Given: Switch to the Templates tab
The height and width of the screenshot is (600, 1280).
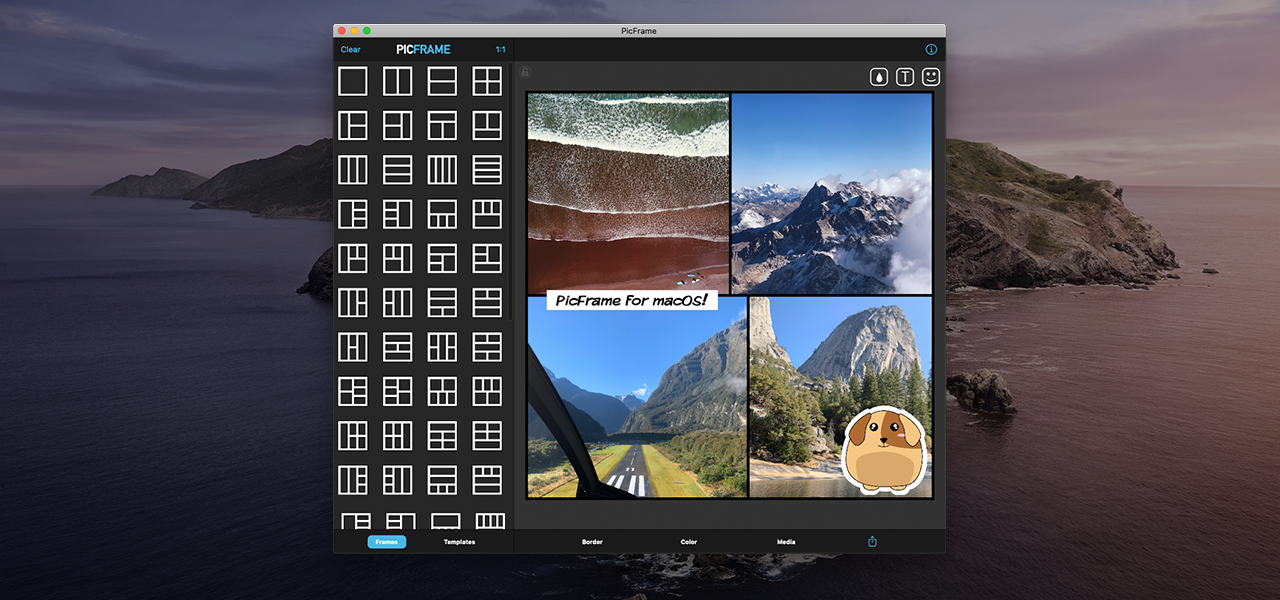Looking at the screenshot, I should pos(459,542).
